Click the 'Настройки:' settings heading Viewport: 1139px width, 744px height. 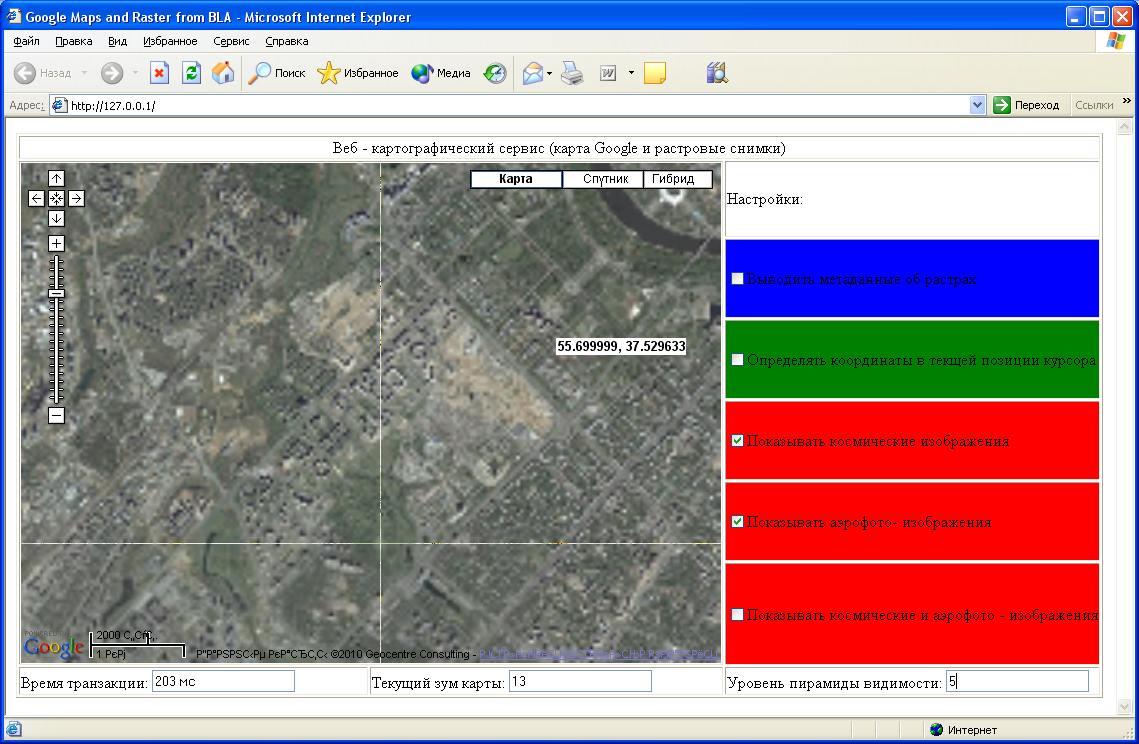click(x=765, y=199)
